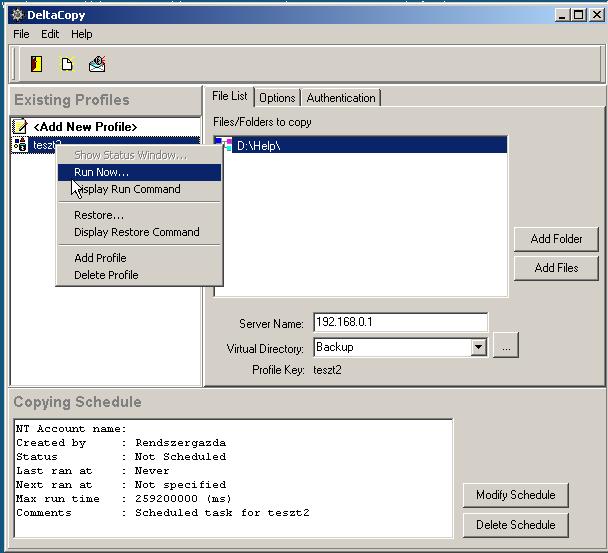Image resolution: width=608 pixels, height=553 pixels.
Task: Click Delete Profile in the context menu
Action: pyautogui.click(x=140, y=275)
